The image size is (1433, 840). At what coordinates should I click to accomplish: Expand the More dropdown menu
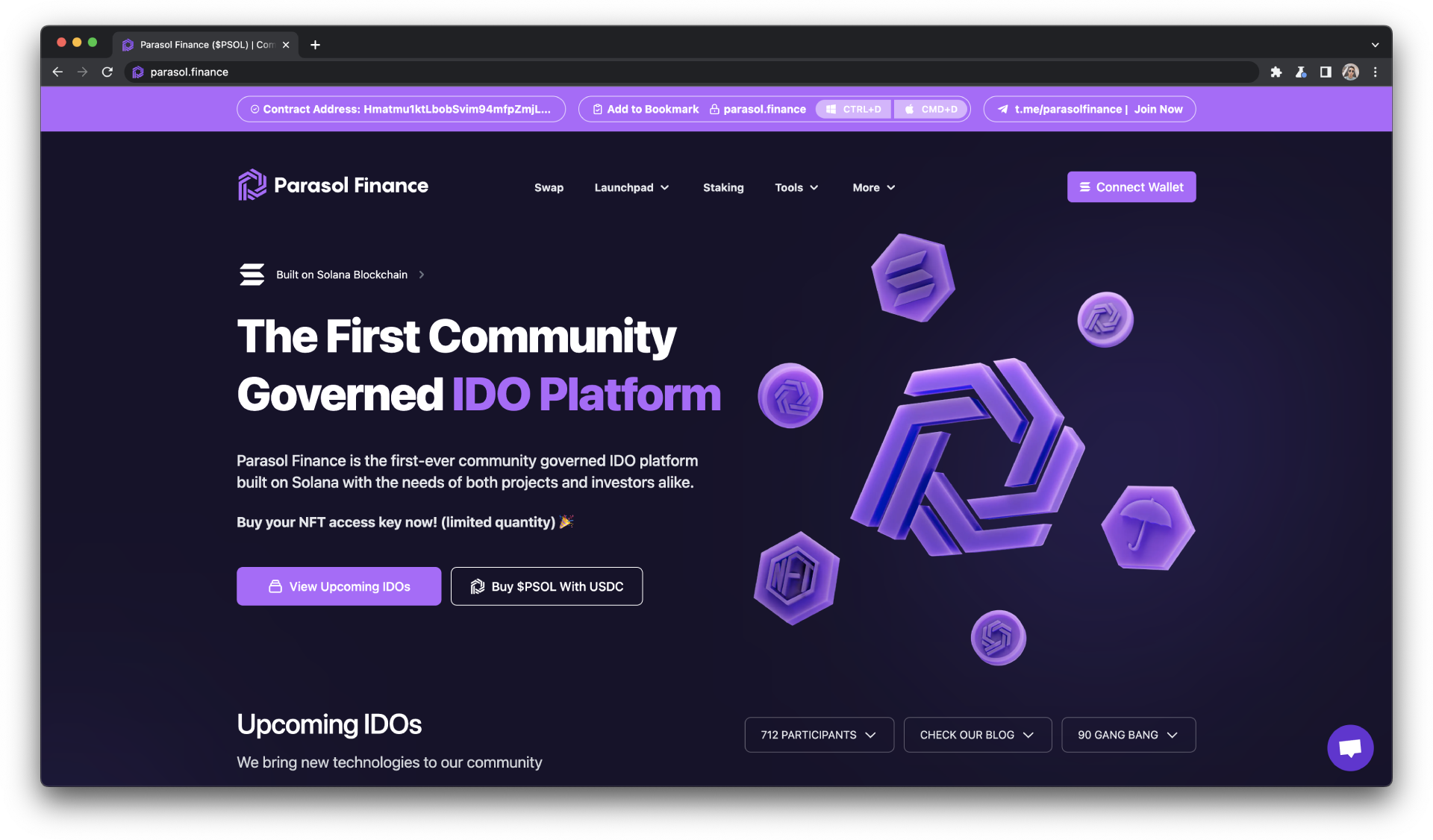click(873, 187)
